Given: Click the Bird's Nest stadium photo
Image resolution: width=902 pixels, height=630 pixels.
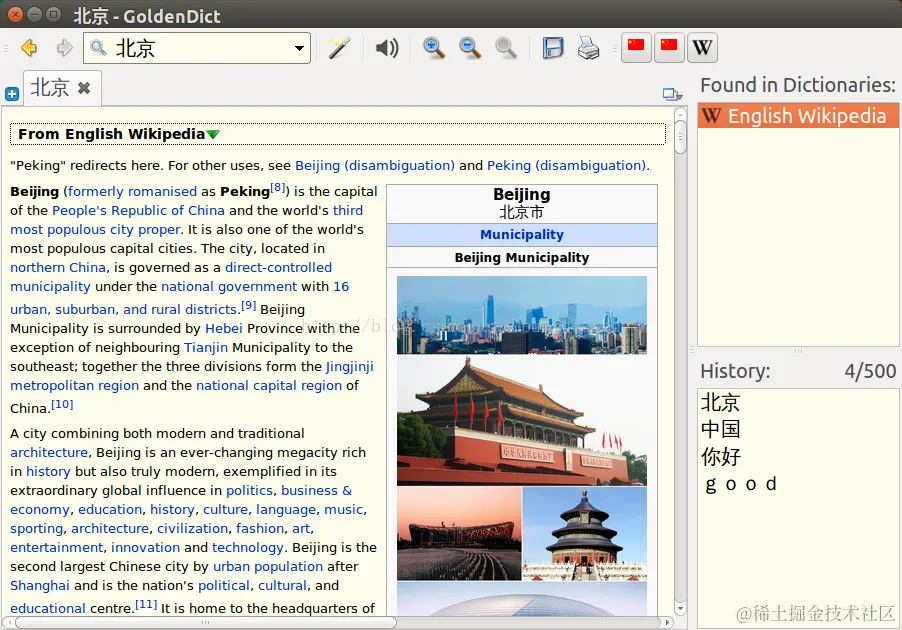Looking at the screenshot, I should [x=459, y=534].
